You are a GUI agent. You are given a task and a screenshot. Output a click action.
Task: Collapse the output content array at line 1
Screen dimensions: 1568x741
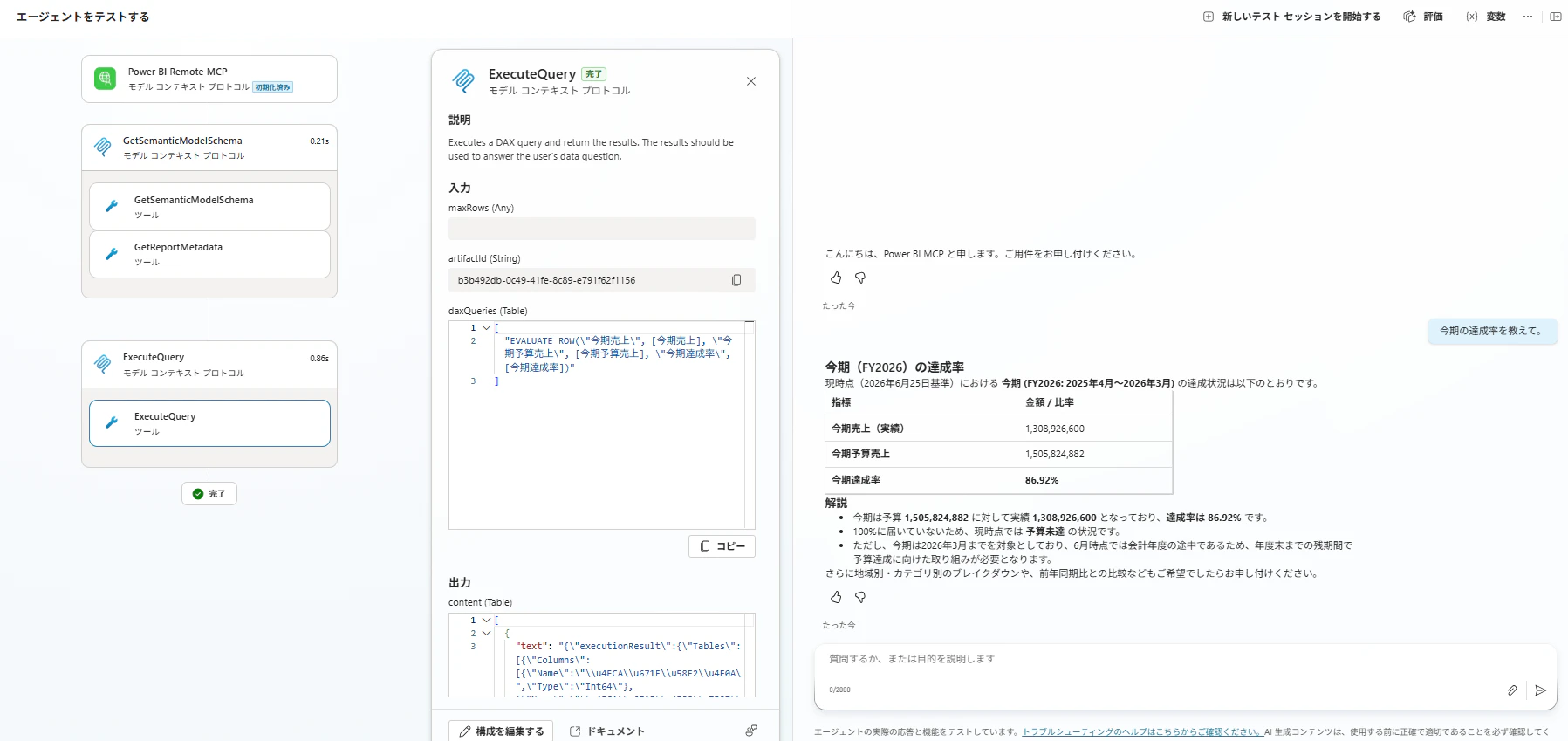[x=486, y=621]
